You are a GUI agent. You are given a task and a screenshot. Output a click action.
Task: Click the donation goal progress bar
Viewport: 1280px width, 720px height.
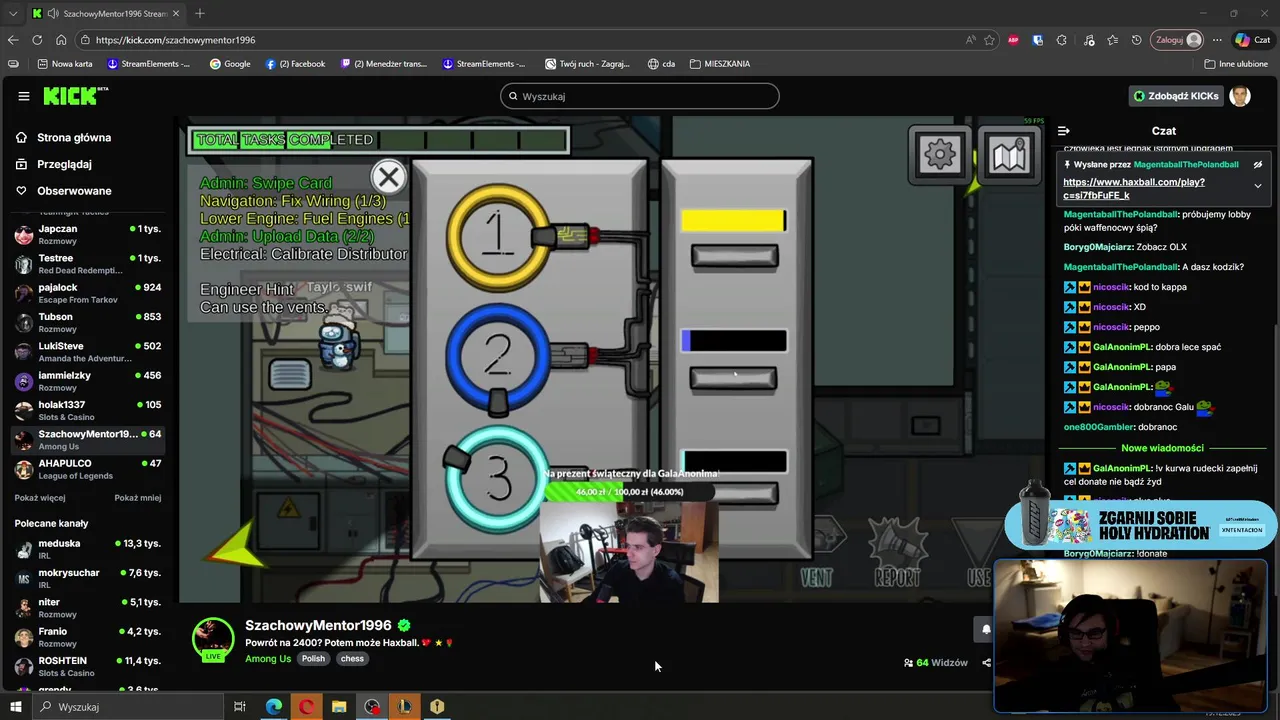(x=630, y=492)
